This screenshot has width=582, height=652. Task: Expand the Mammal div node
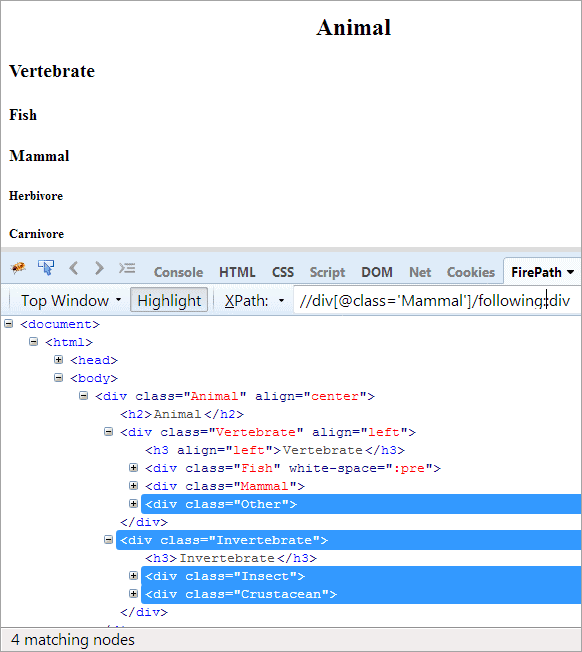(x=133, y=486)
